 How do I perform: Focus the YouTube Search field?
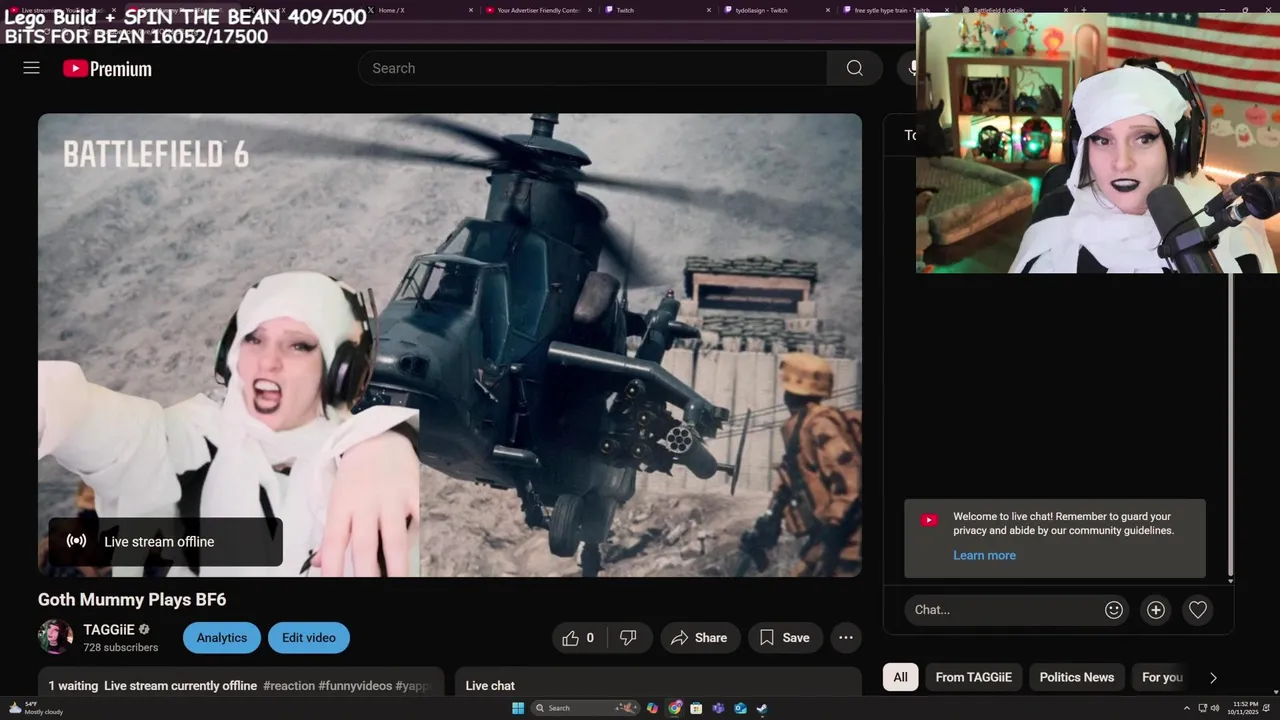click(x=592, y=68)
